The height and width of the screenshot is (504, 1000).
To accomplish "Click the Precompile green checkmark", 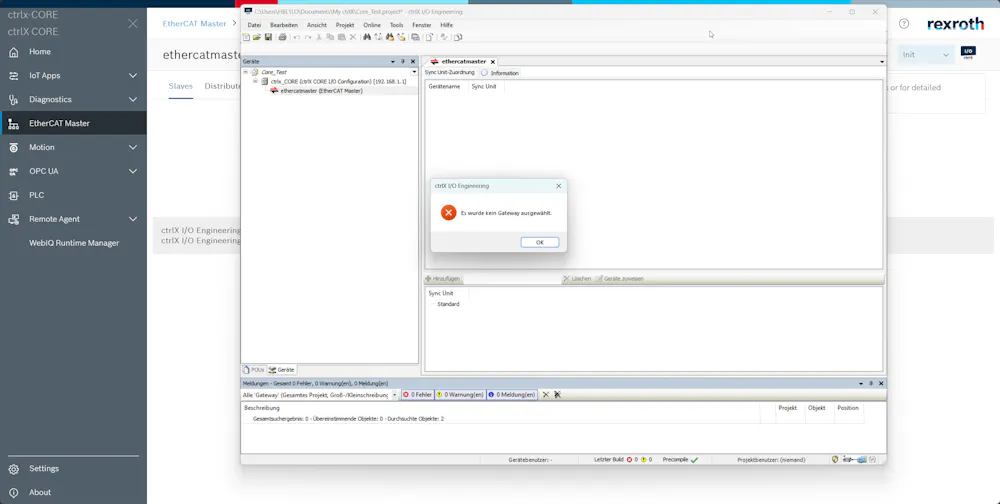I will point(695,459).
